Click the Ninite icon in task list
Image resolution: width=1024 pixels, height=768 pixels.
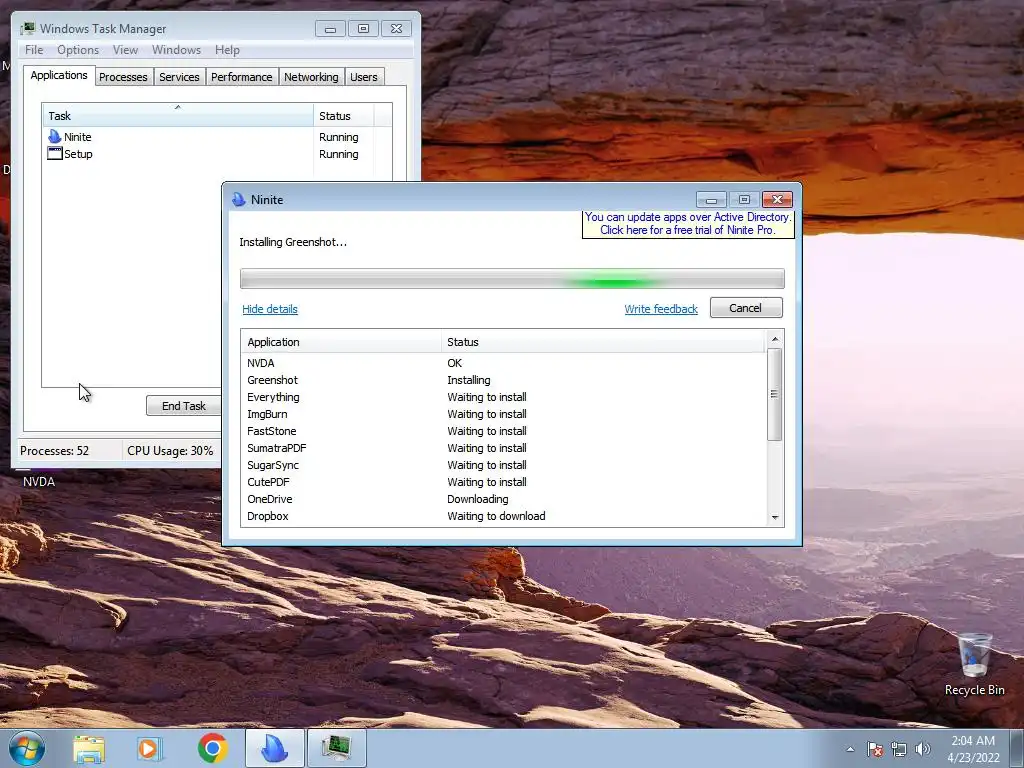tap(55, 136)
